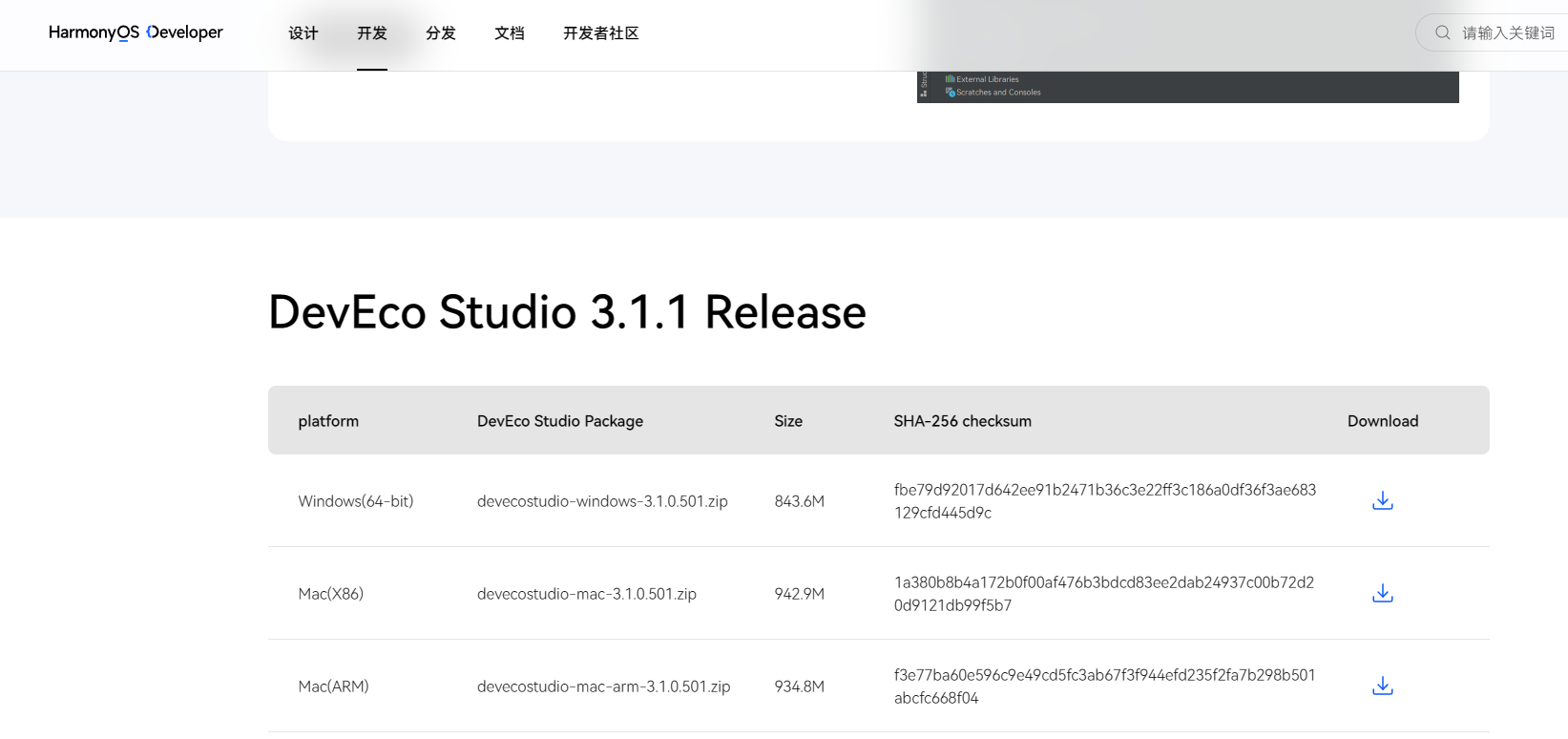Click the search magnifier icon

1442,32
